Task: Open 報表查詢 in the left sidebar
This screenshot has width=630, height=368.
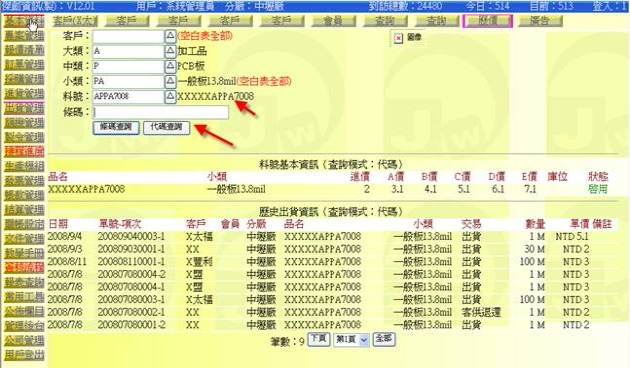Action: coord(24,282)
